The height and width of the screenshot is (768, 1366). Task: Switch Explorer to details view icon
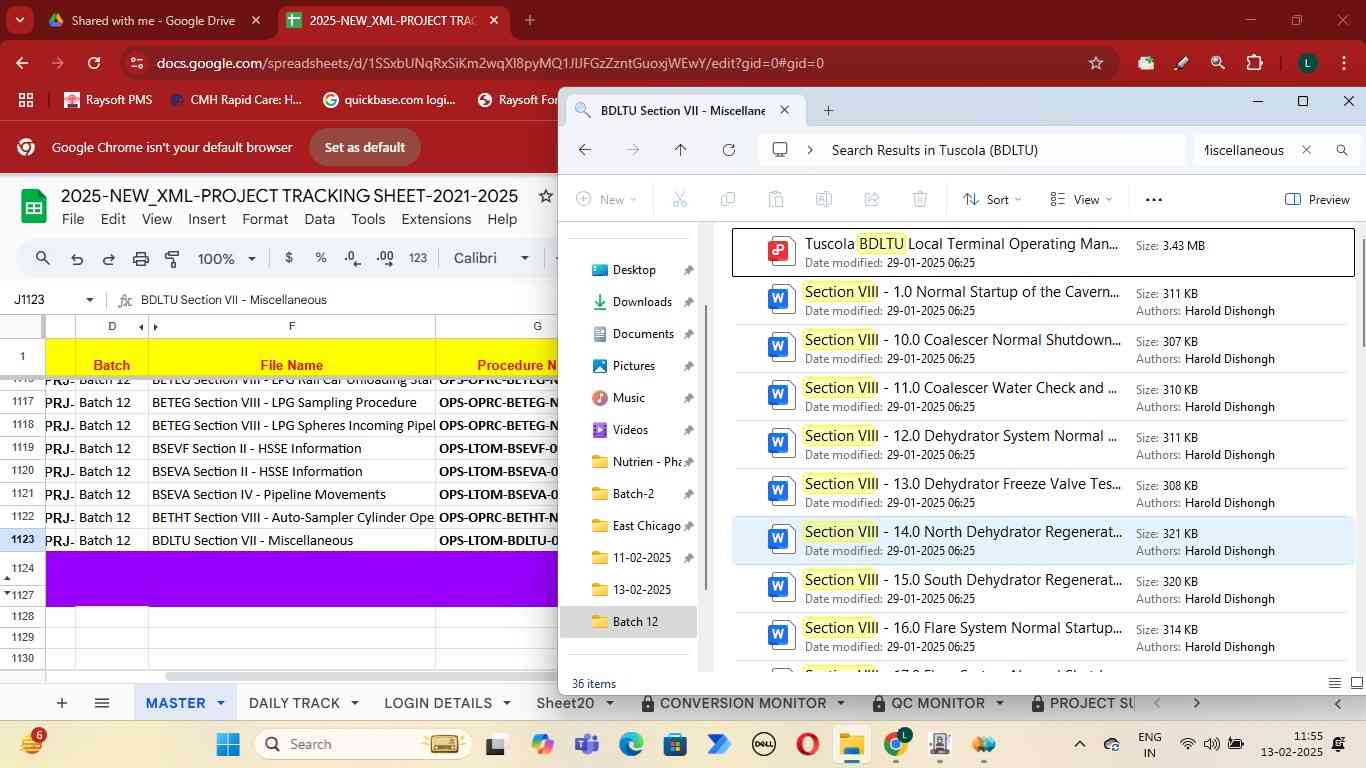1335,683
